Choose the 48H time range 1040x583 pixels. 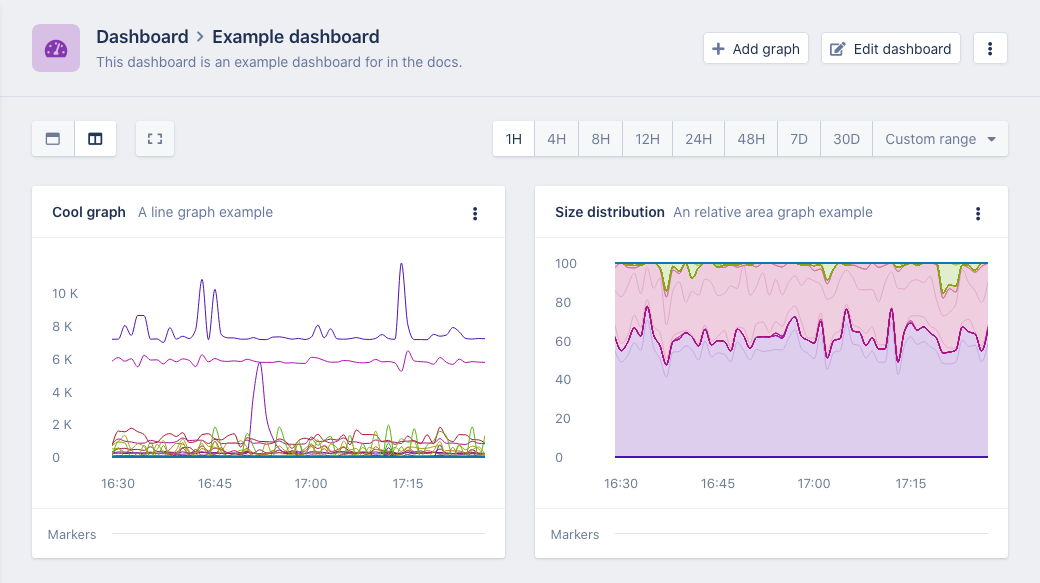tap(751, 139)
